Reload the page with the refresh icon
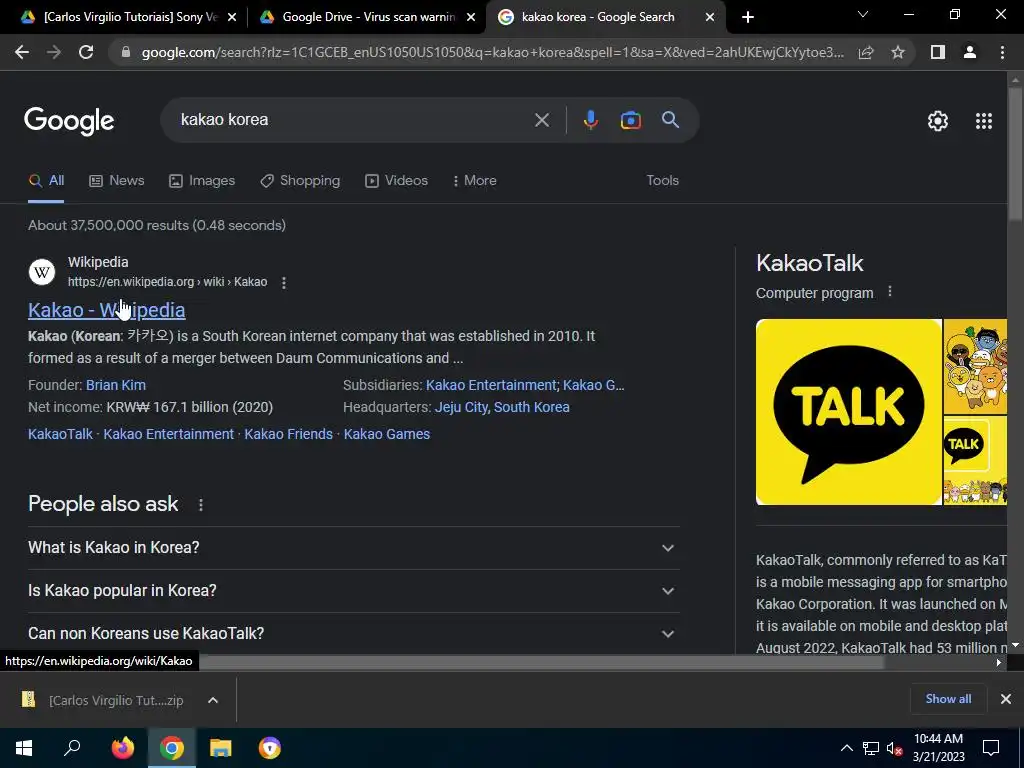 coord(86,52)
